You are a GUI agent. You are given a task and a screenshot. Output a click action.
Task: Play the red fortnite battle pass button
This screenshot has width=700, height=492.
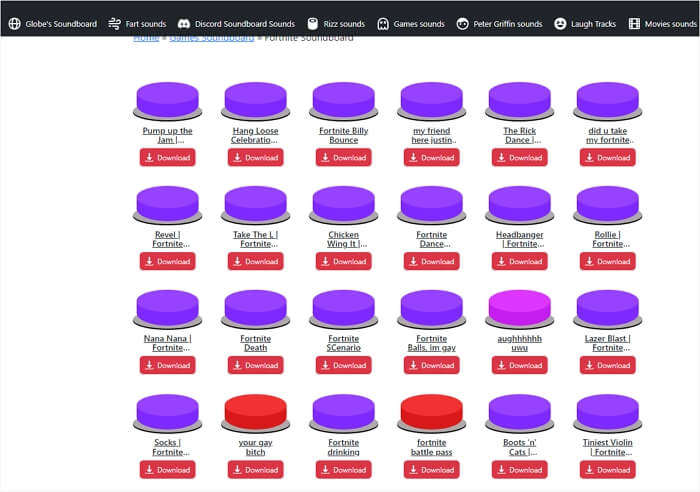click(431, 411)
